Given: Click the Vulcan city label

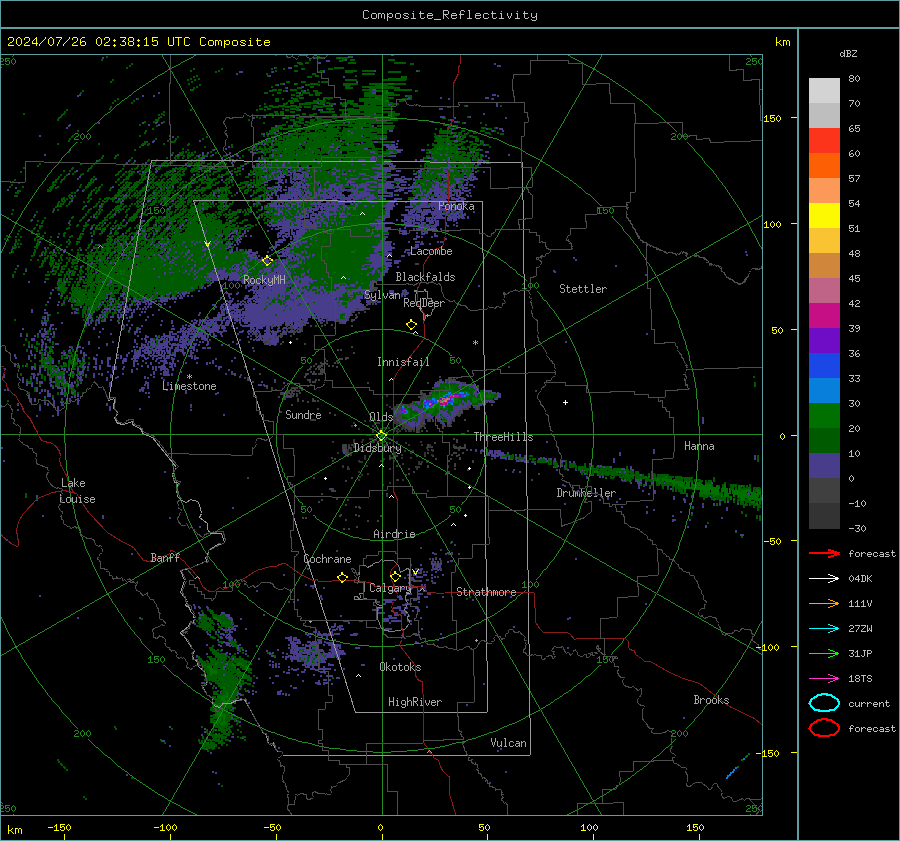Looking at the screenshot, I should coord(508,743).
